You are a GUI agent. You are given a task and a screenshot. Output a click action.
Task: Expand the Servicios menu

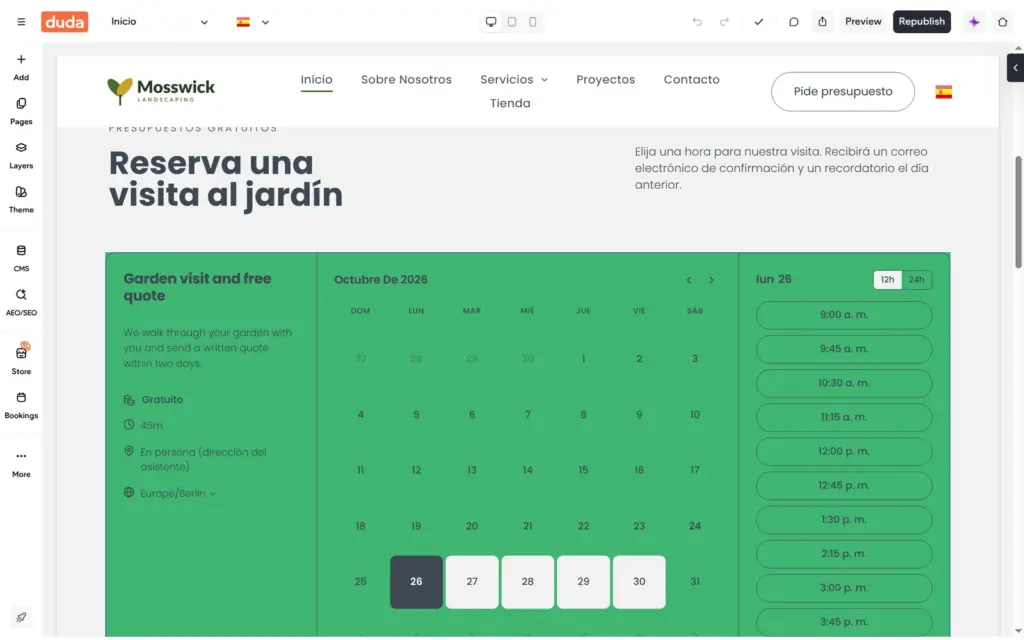(x=514, y=80)
